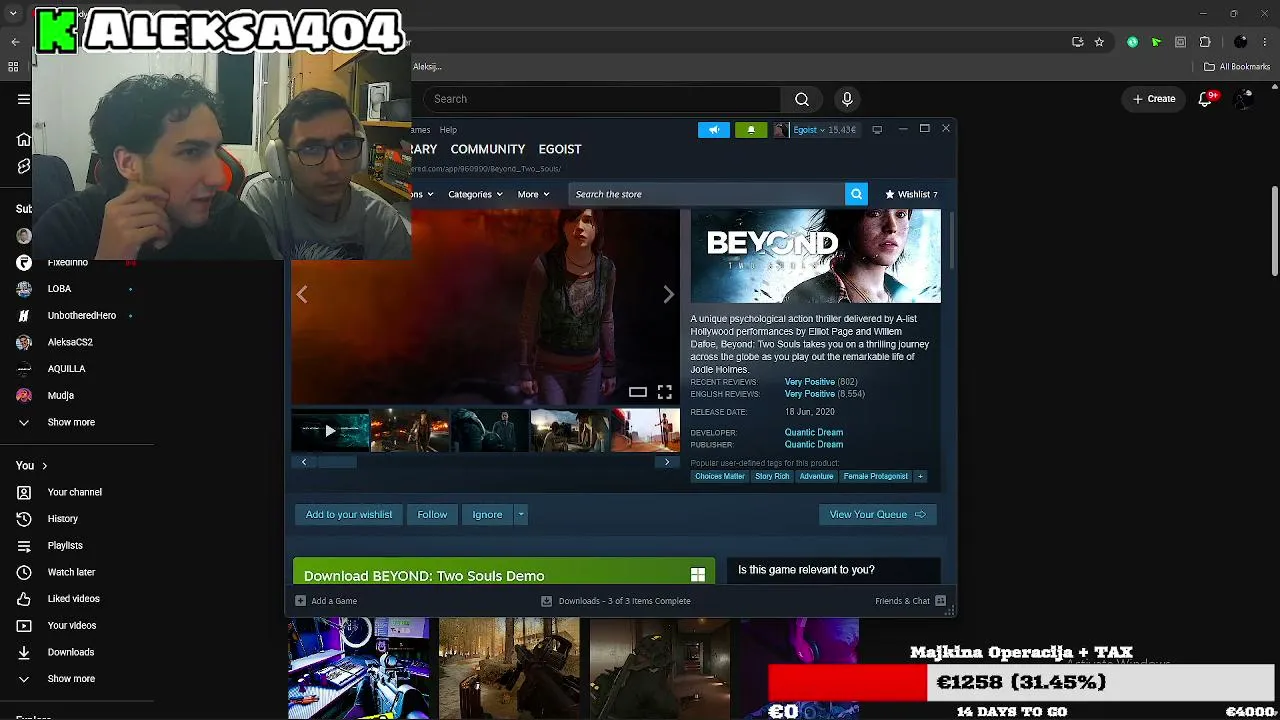Start YouTube voice search with microphone
The image size is (1280, 720).
(x=847, y=99)
